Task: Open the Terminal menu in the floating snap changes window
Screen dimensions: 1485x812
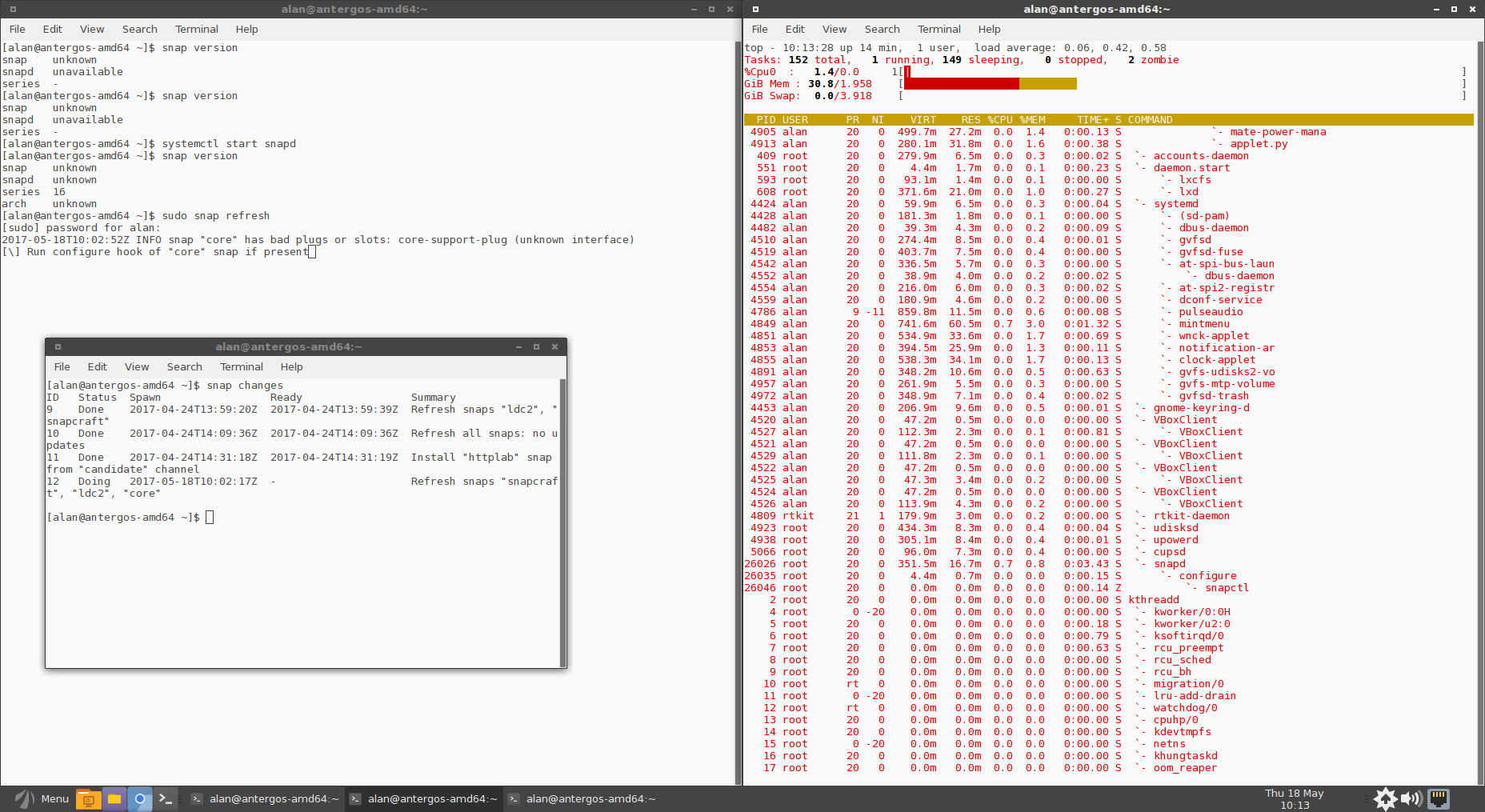Action: click(241, 366)
